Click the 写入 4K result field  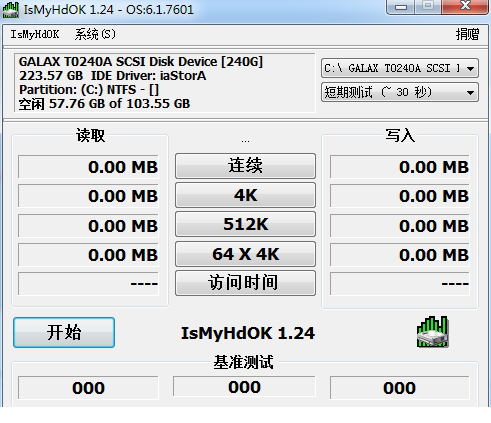click(400, 196)
